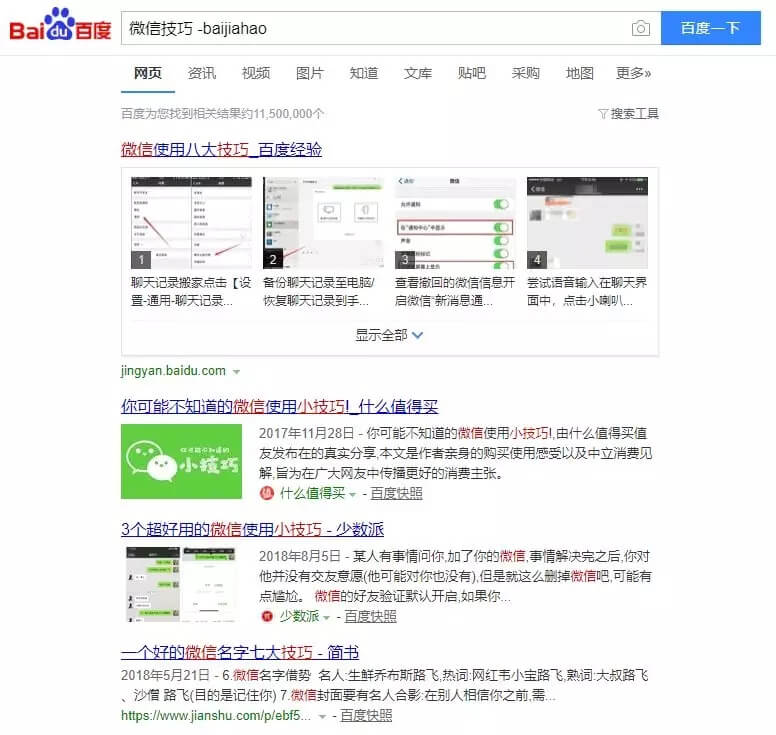Click green 小技巧 WeChat thumbnail
The image size is (776, 735).
181,461
